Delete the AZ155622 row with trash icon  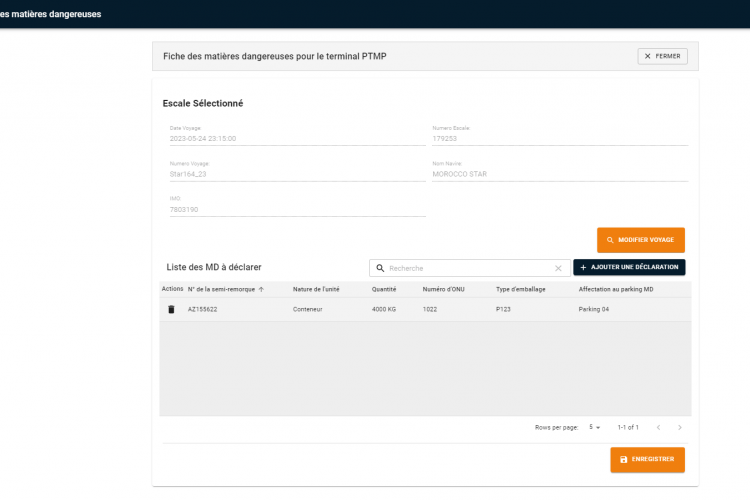click(x=171, y=310)
